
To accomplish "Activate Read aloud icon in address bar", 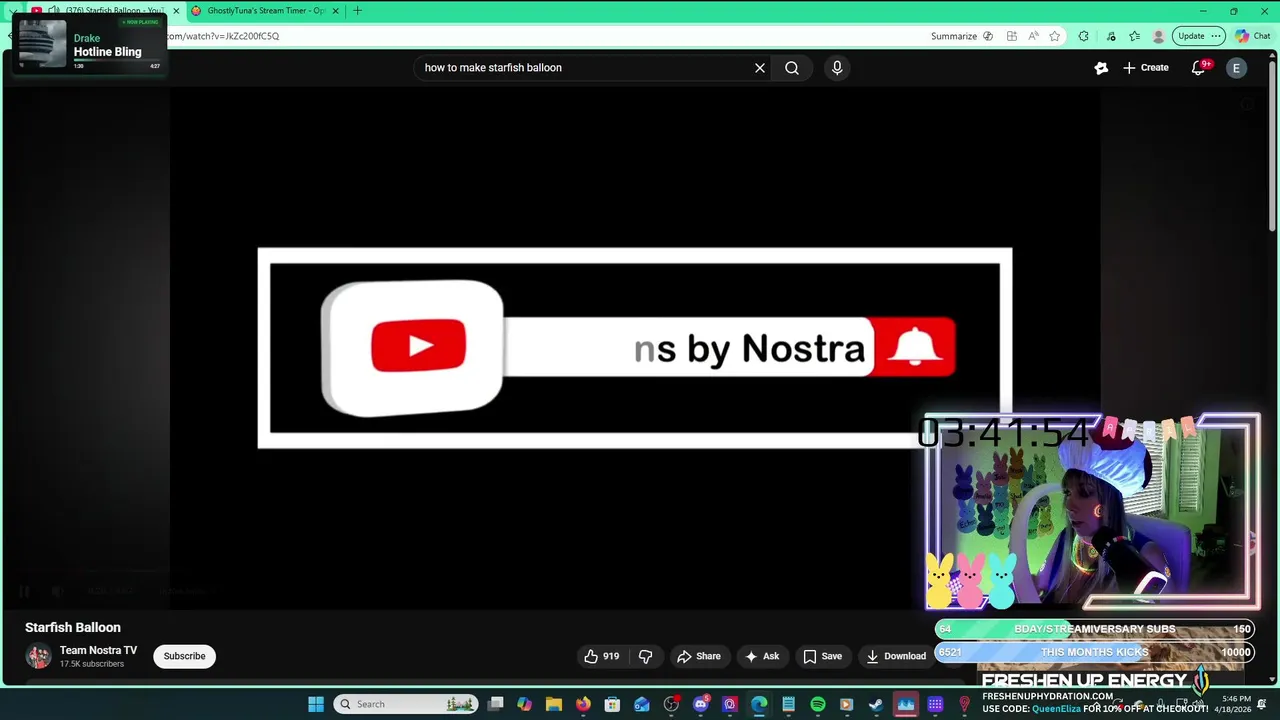I will point(1033,36).
